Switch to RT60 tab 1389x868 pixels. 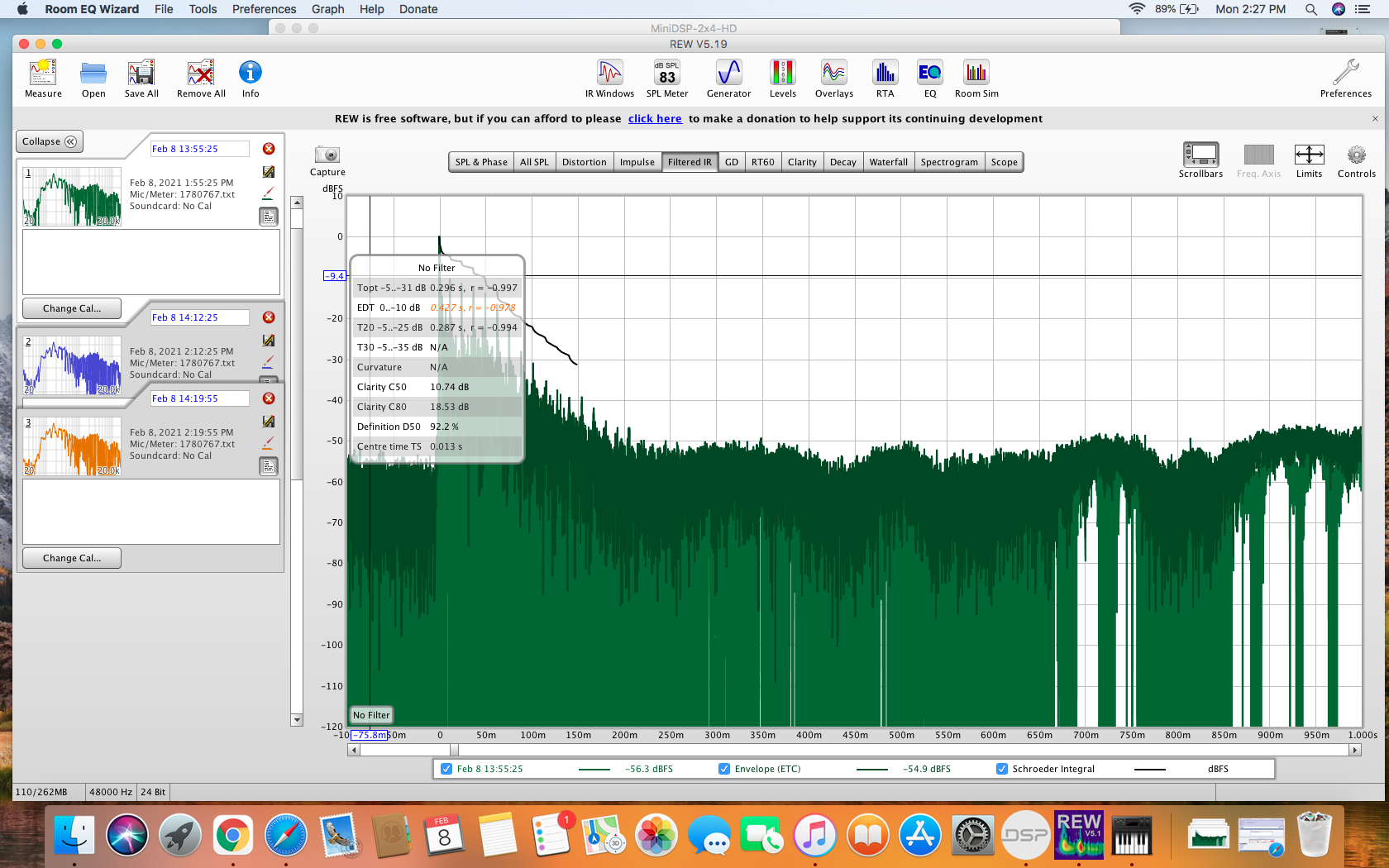tap(763, 162)
